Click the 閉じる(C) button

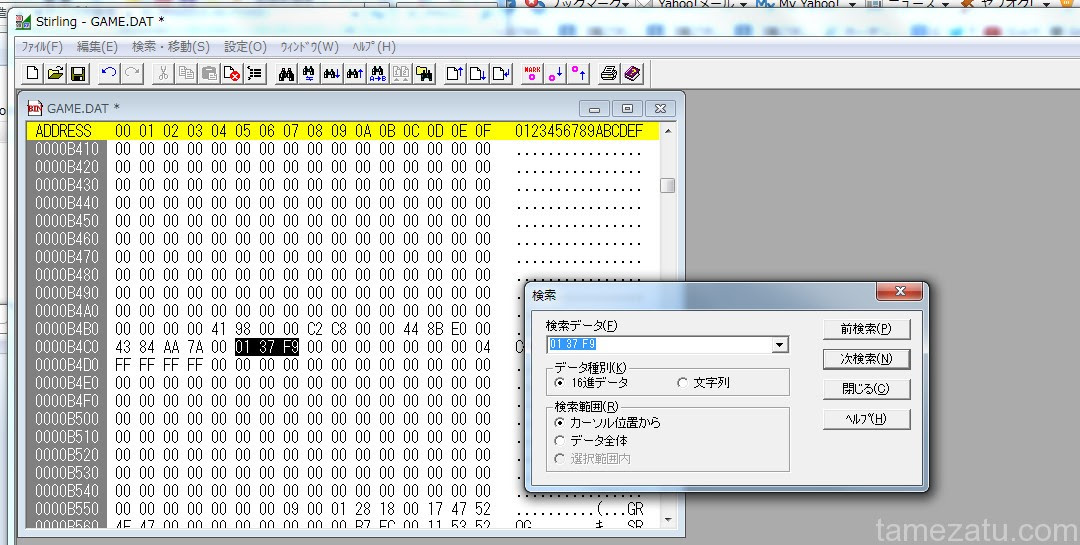[x=866, y=389]
